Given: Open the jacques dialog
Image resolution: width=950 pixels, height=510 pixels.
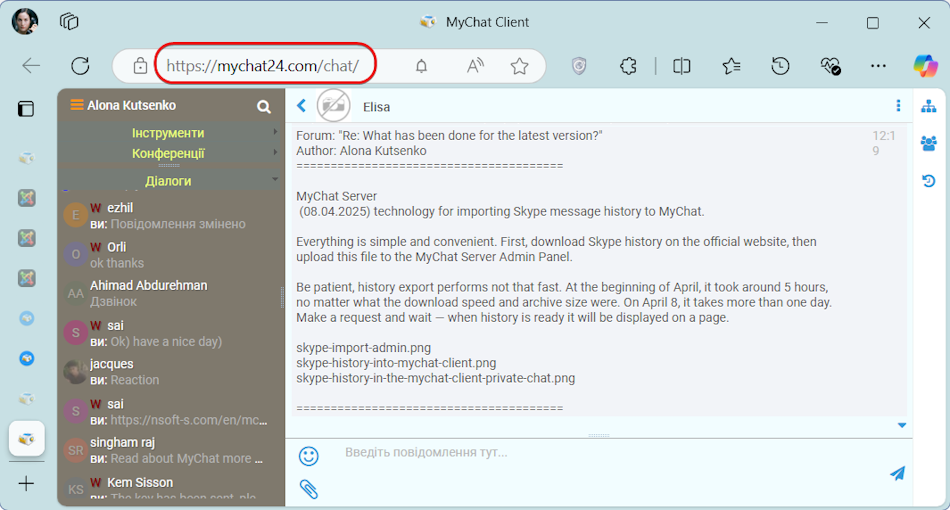Looking at the screenshot, I should 171,371.
